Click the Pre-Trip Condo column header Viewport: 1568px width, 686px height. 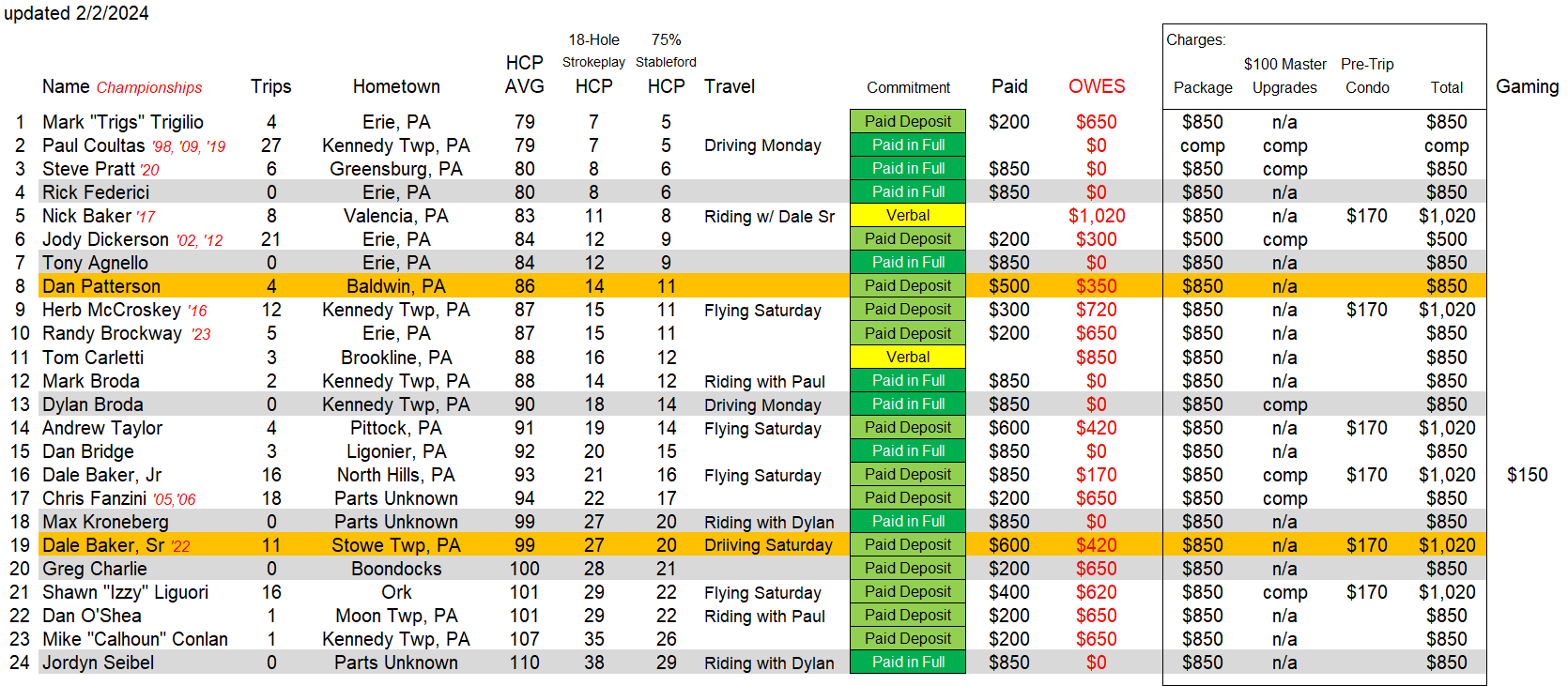[x=1366, y=76]
